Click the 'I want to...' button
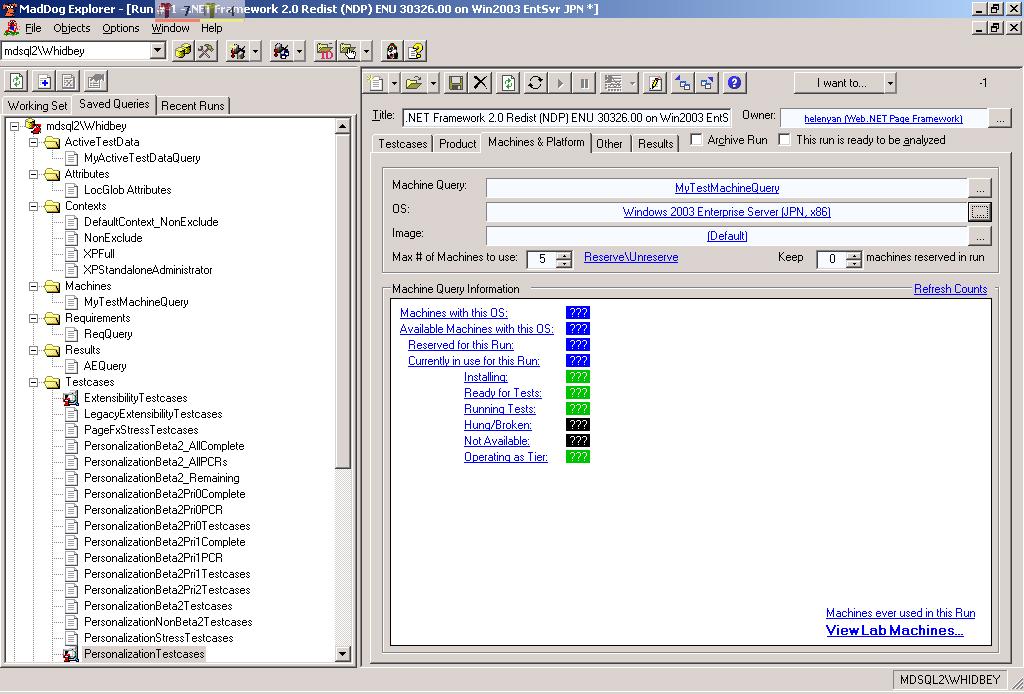The image size is (1024, 694). coord(840,83)
